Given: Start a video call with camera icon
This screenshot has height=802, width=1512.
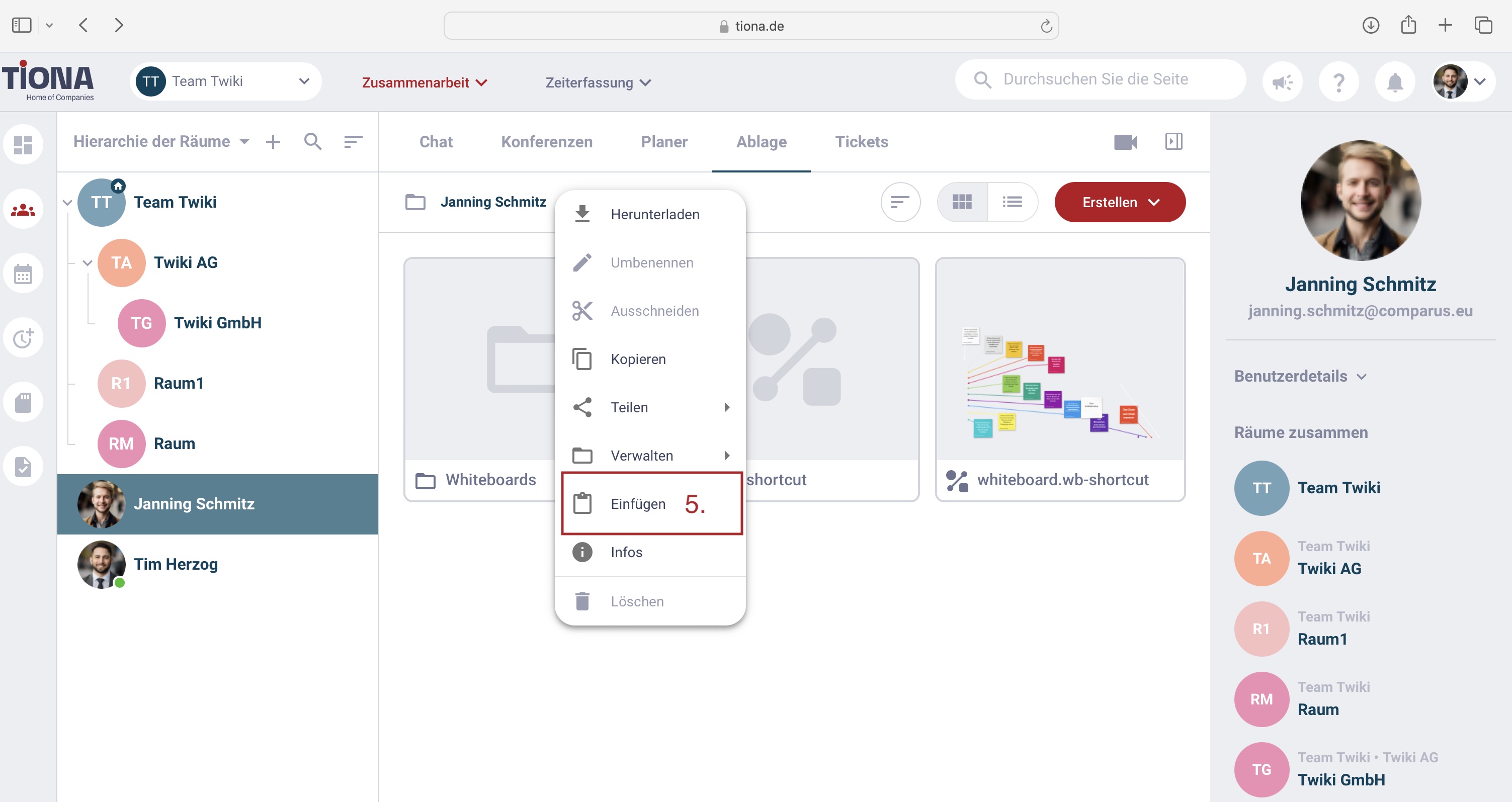Looking at the screenshot, I should (x=1125, y=142).
